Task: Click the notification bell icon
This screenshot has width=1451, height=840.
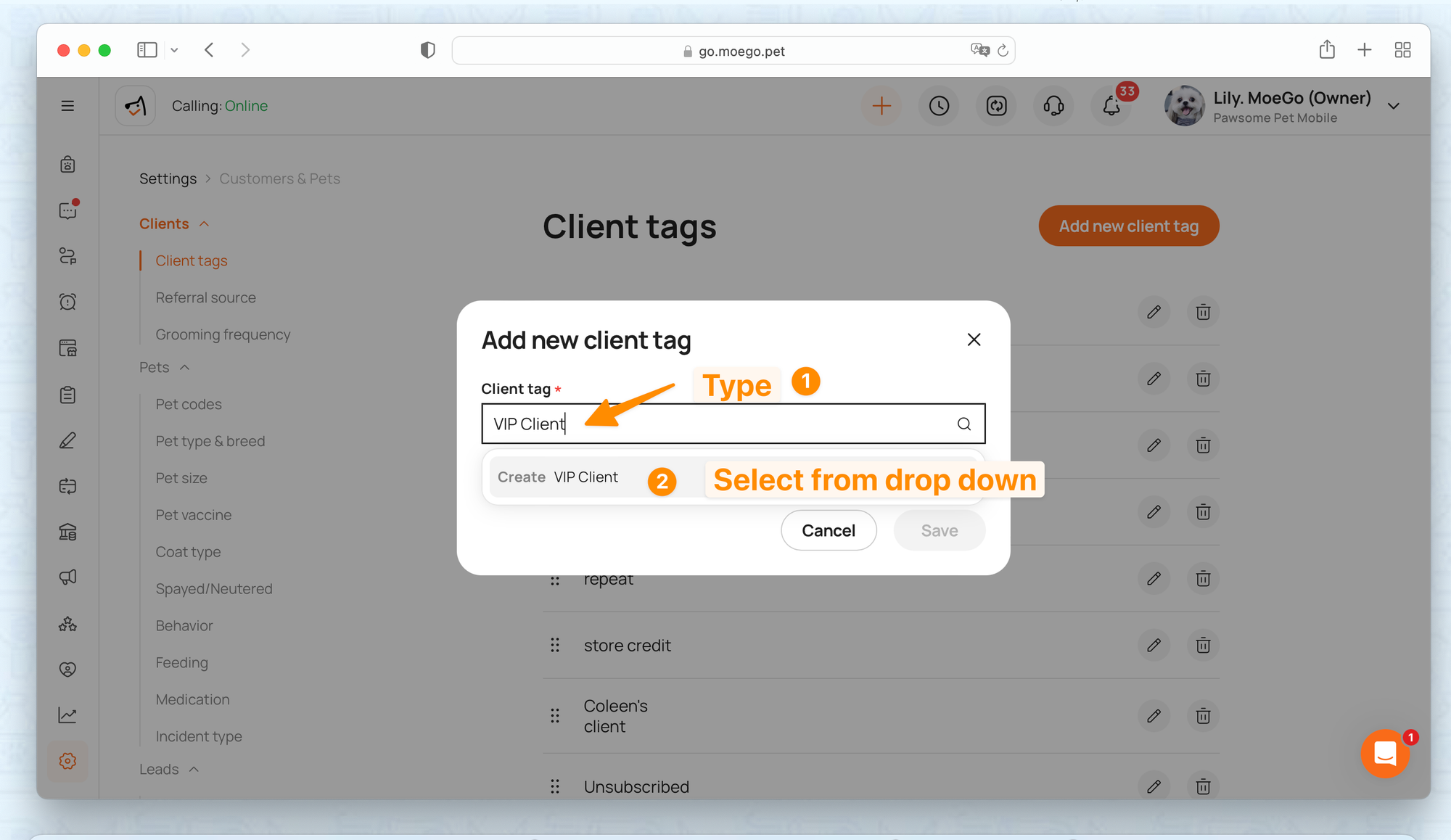Action: [1111, 106]
